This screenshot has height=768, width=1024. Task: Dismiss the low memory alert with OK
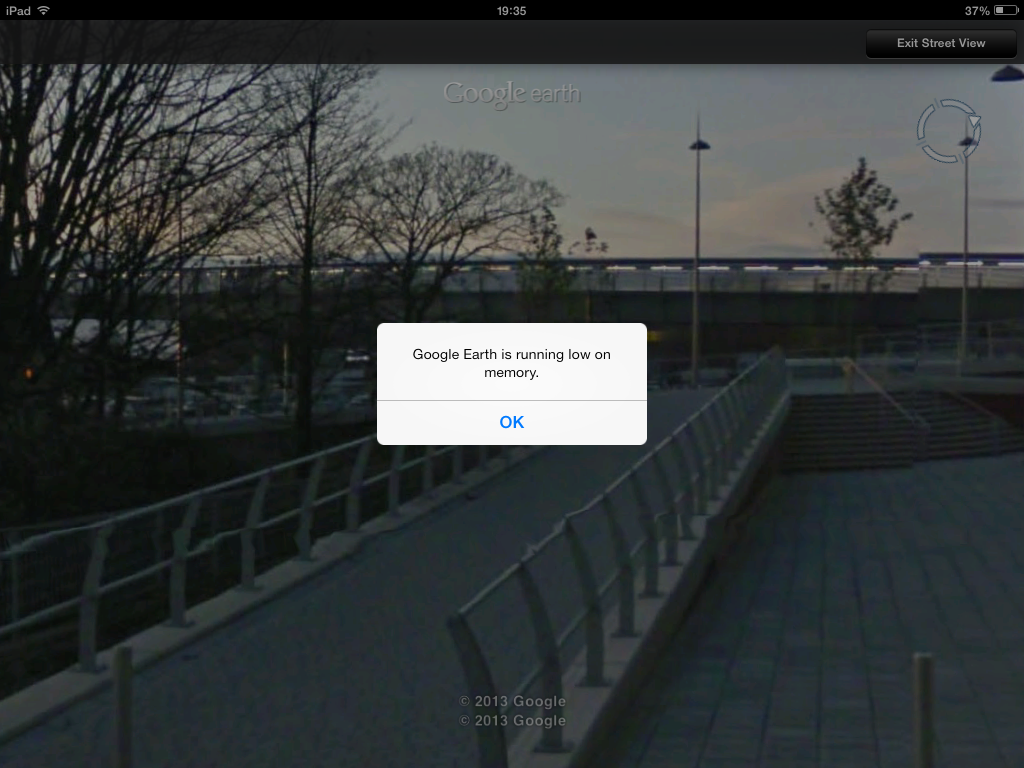pyautogui.click(x=511, y=423)
